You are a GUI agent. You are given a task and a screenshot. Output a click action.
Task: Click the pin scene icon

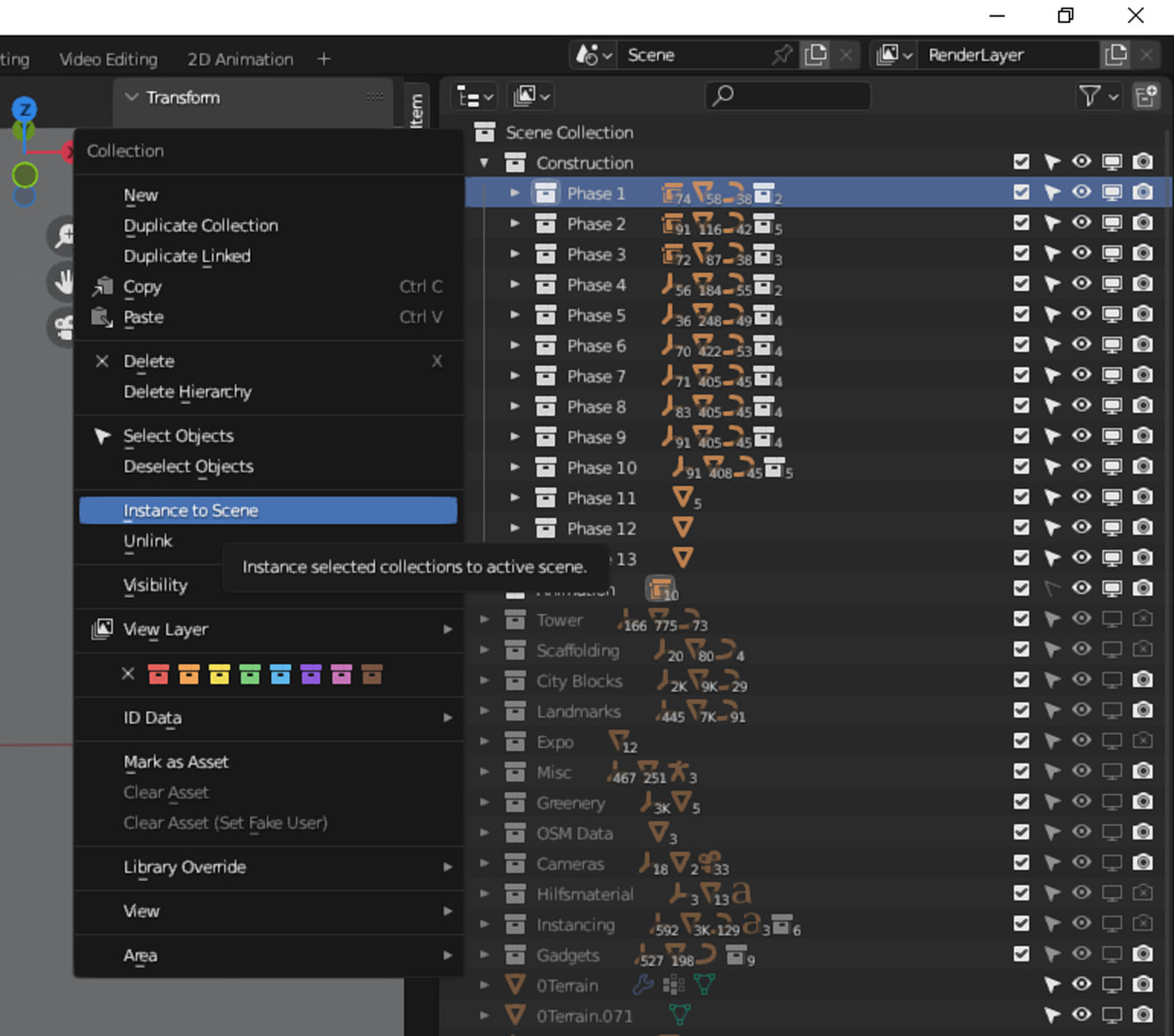click(x=782, y=55)
